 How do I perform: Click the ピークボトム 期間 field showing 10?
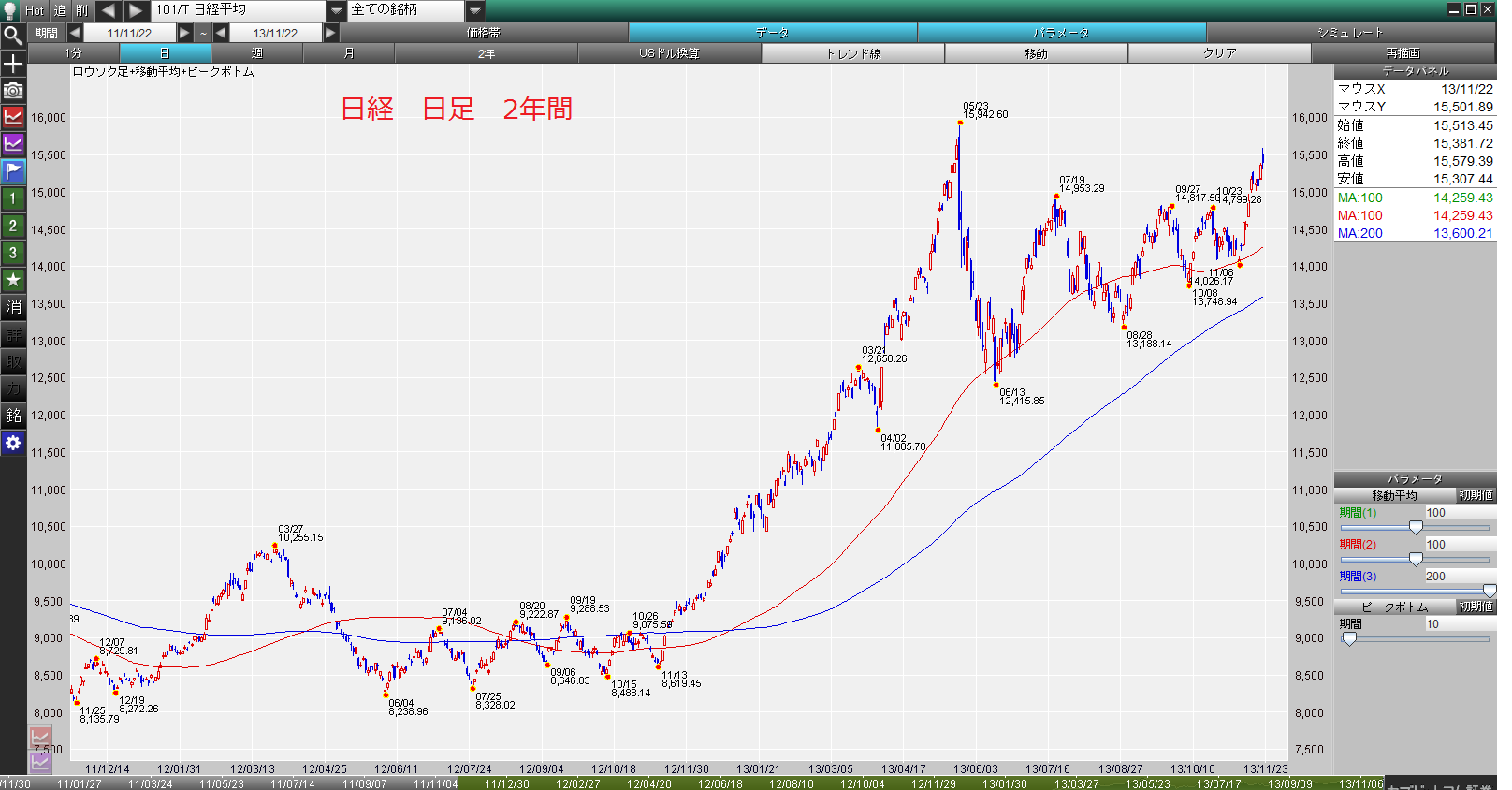pyautogui.click(x=1460, y=624)
